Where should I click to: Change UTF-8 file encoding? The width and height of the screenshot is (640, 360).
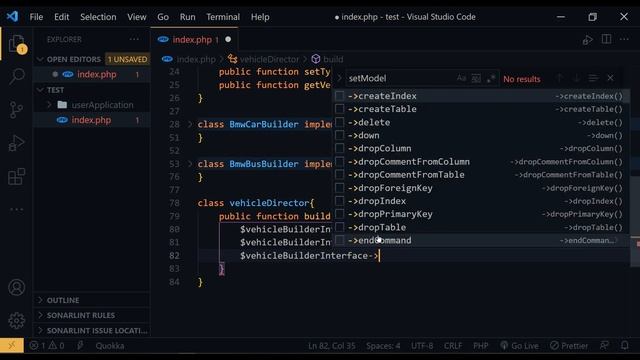tap(422, 346)
